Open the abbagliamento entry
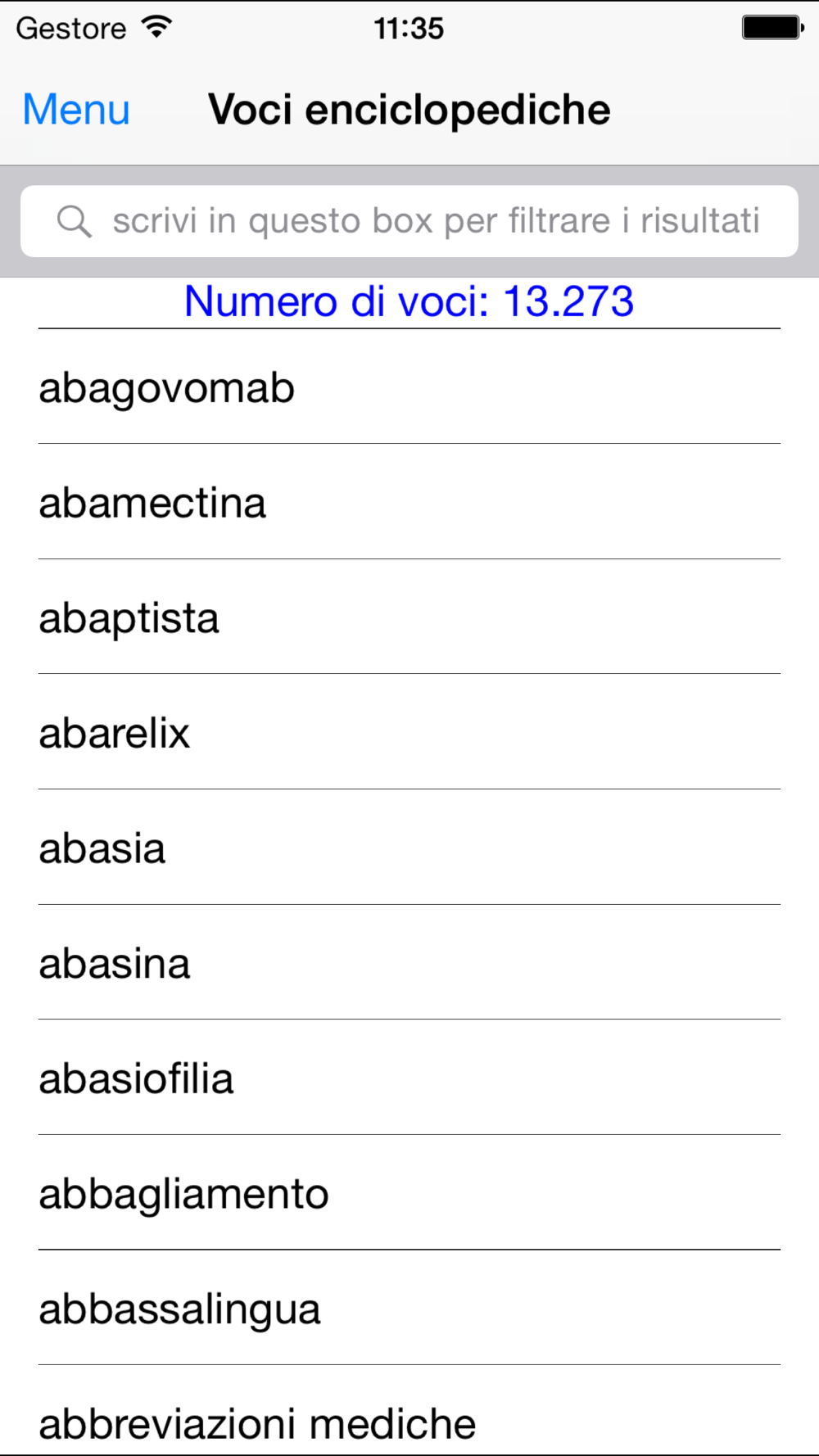Image resolution: width=819 pixels, height=1456 pixels. coord(409,1193)
